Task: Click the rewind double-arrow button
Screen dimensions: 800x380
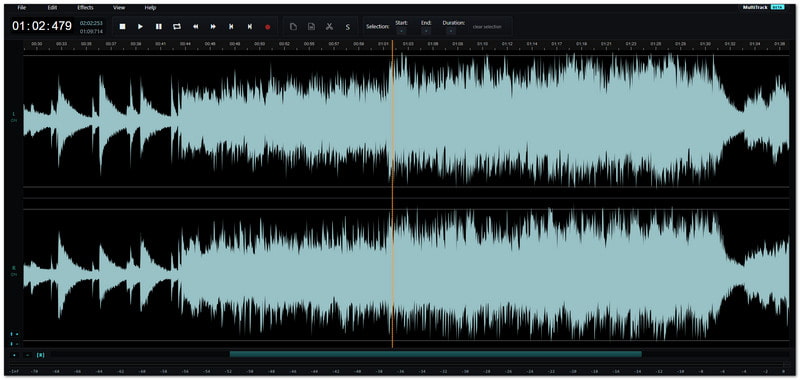Action: (195, 27)
